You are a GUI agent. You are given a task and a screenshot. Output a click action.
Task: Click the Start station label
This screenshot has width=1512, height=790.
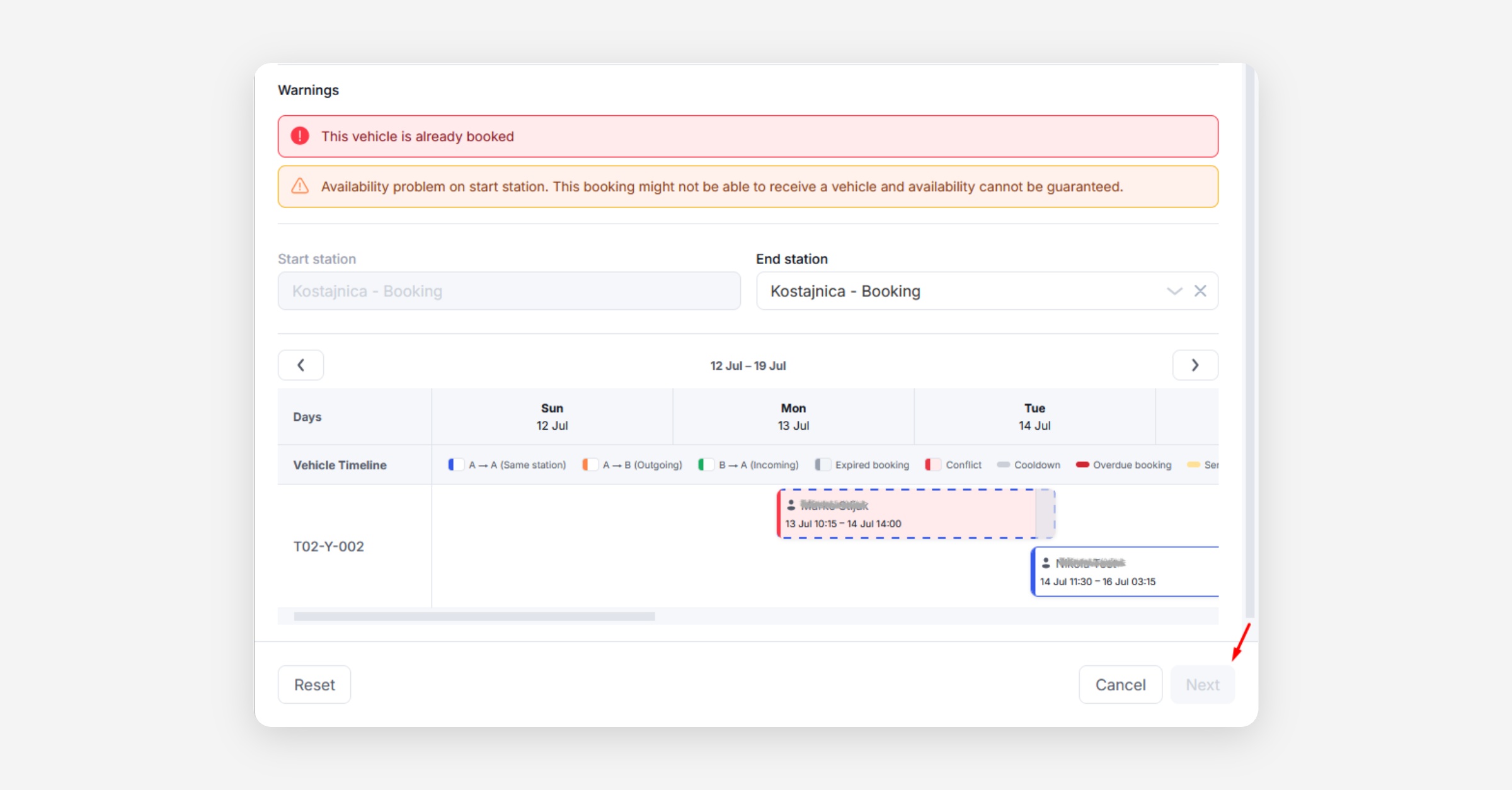(317, 259)
